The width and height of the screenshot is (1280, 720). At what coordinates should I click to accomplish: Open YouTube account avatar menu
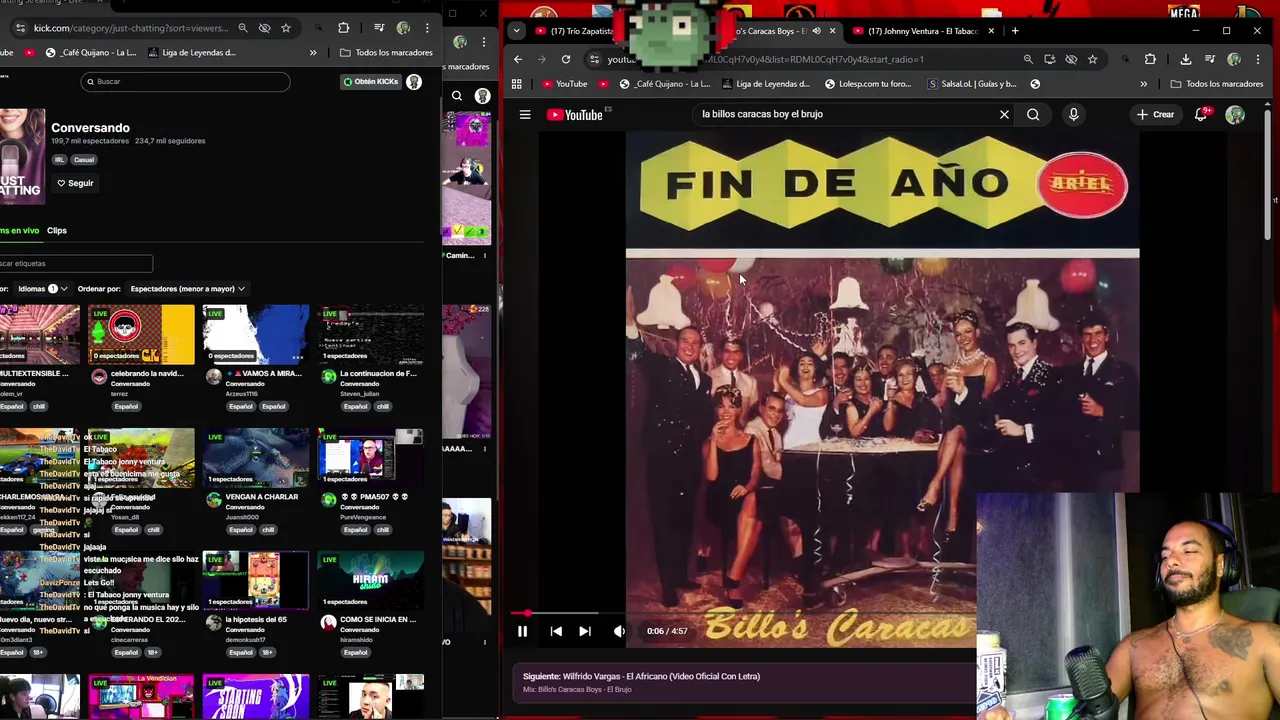(x=1235, y=115)
